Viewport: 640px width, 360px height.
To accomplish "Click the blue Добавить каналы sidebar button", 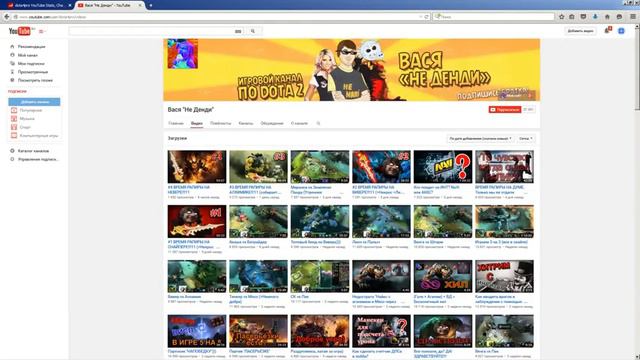I will [34, 102].
